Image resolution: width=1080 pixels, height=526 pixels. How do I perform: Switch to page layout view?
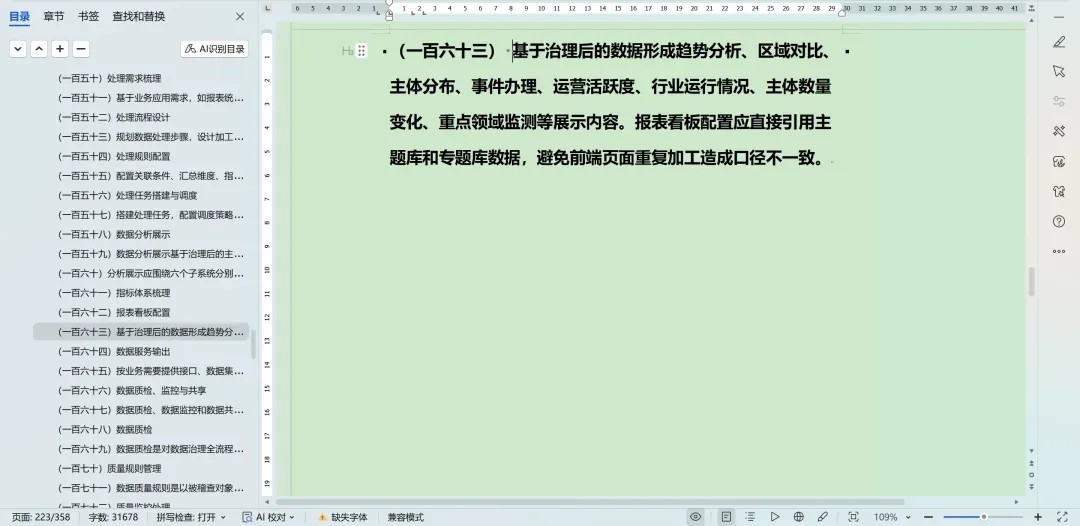pos(726,516)
